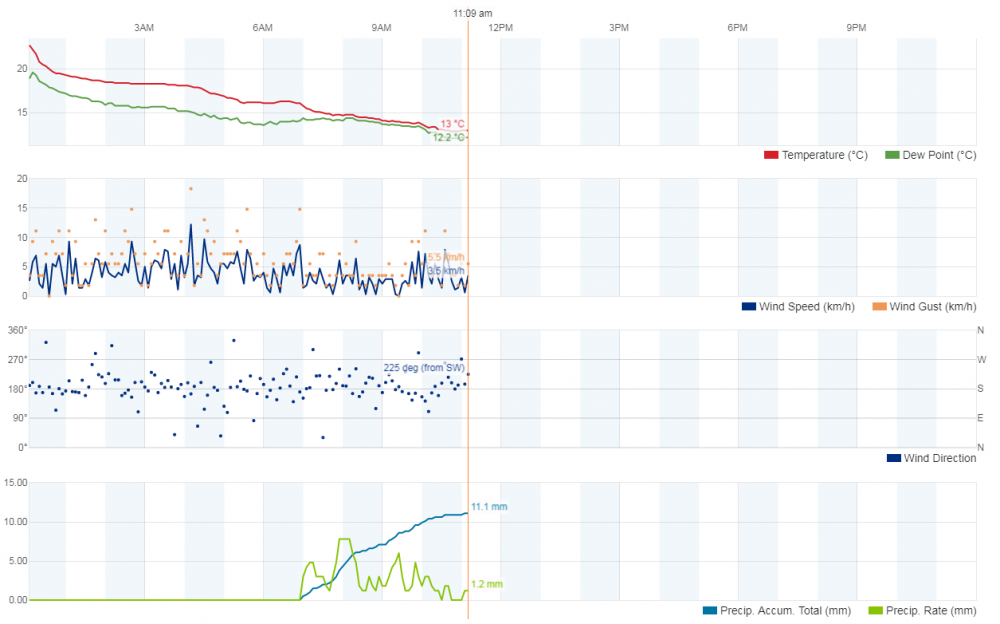Click the green Dew Point legend swatch
The width and height of the screenshot is (1000, 624).
coord(892,155)
